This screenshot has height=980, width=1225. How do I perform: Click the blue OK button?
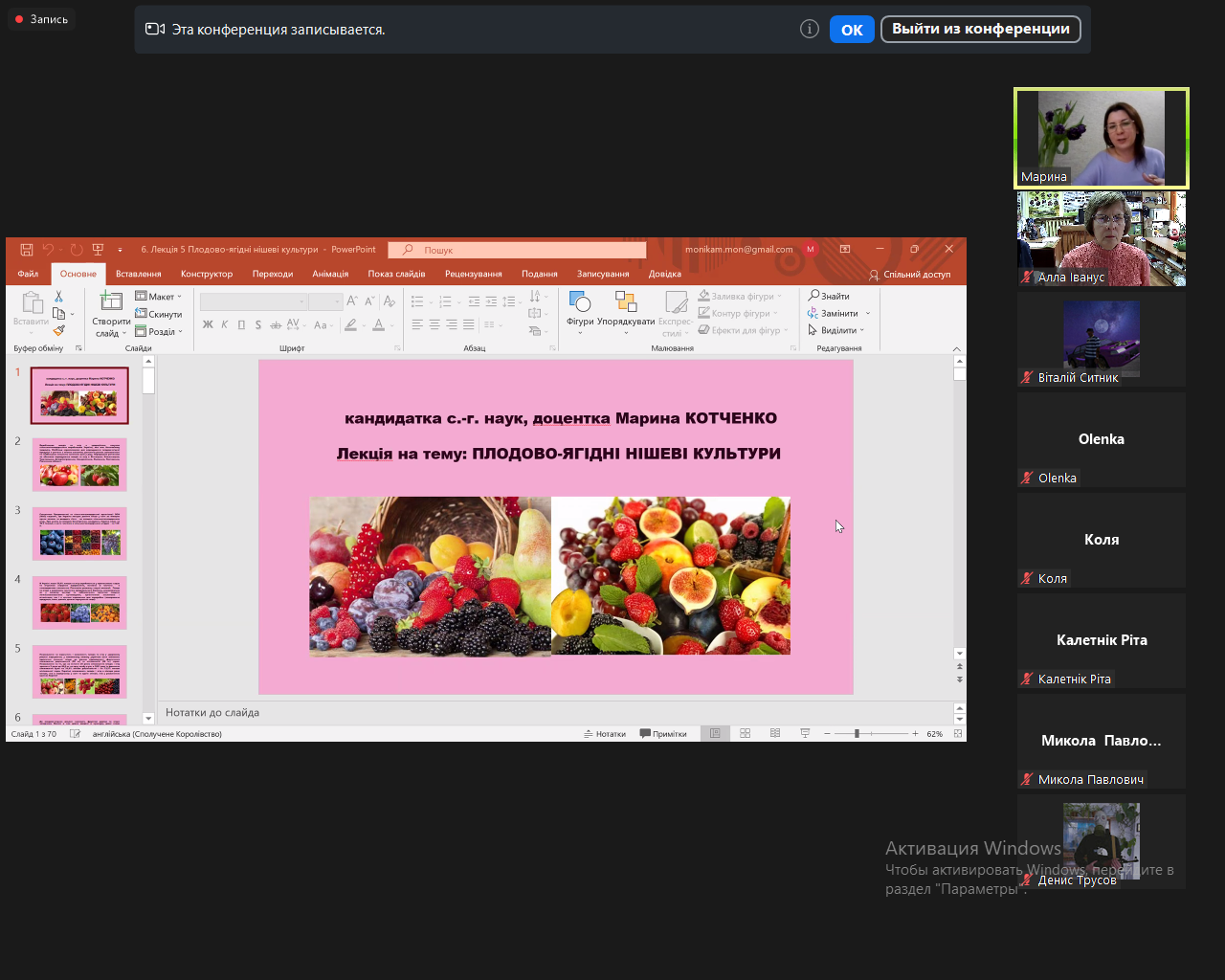(852, 30)
